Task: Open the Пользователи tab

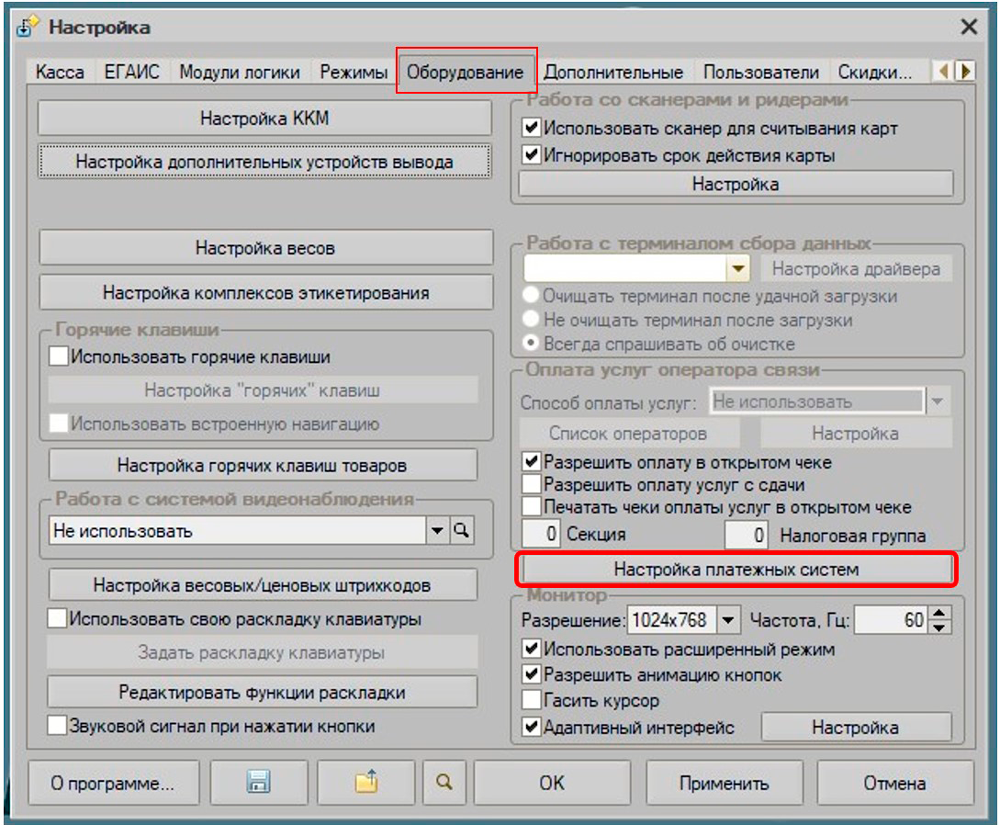Action: click(x=761, y=72)
